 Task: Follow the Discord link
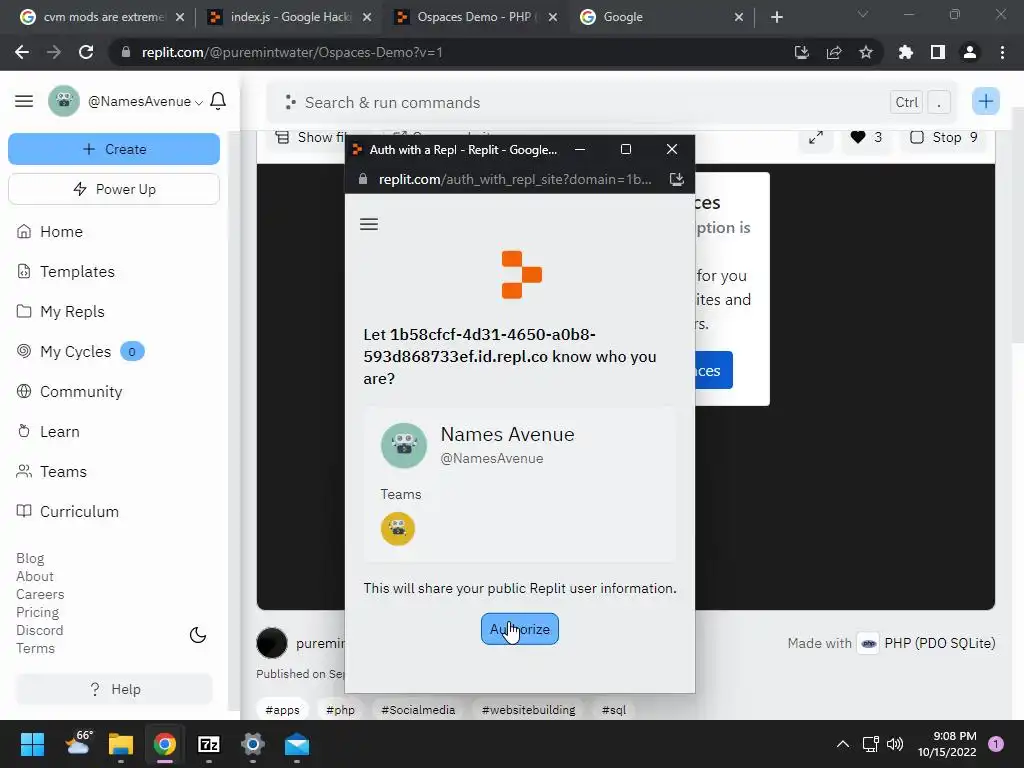pos(39,630)
